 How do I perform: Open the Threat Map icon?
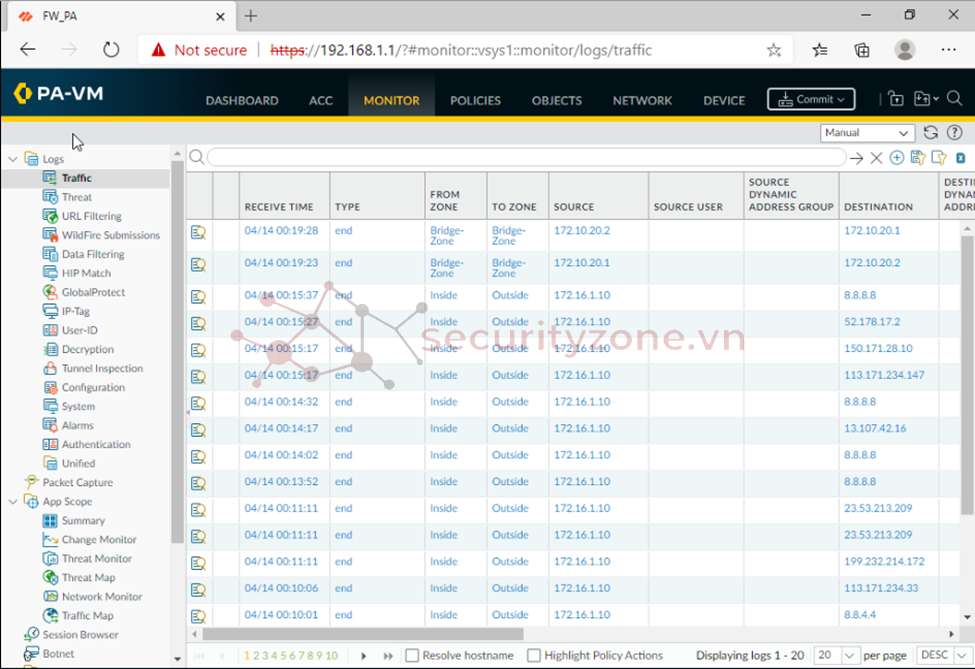(x=50, y=577)
